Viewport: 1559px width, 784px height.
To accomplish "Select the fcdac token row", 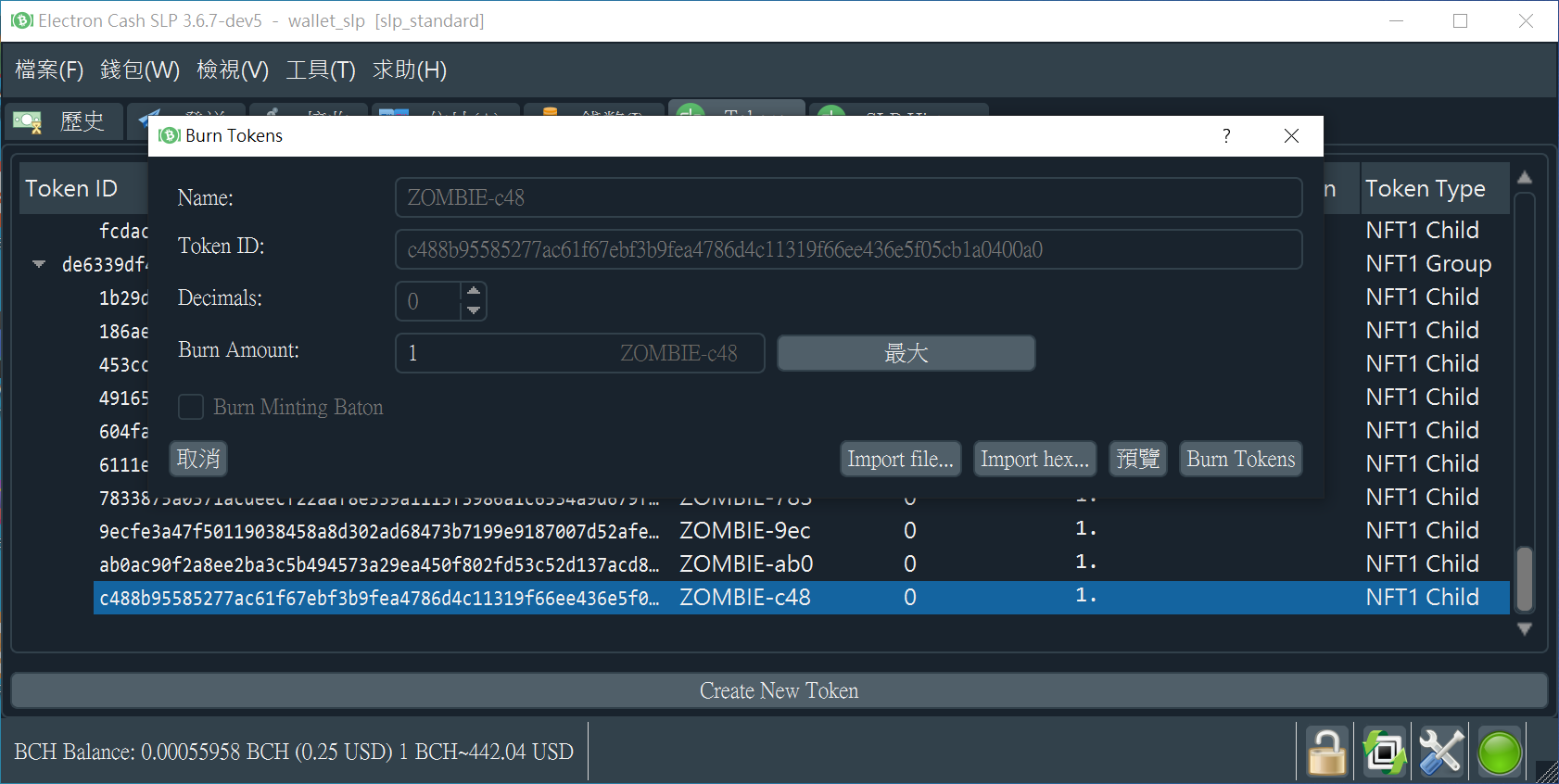I will (x=123, y=231).
